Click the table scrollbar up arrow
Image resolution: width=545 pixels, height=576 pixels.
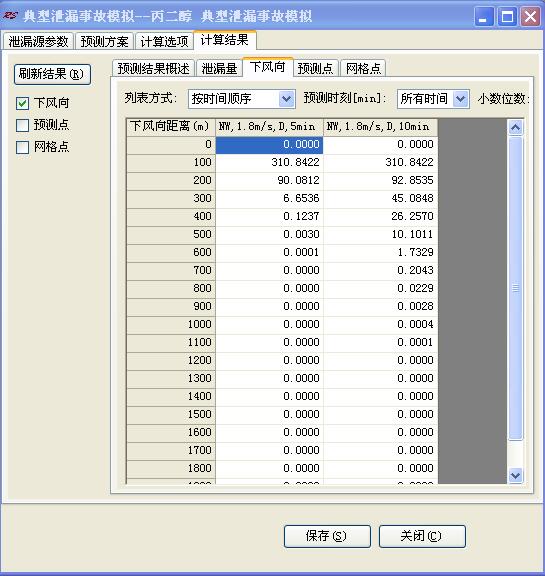515,128
